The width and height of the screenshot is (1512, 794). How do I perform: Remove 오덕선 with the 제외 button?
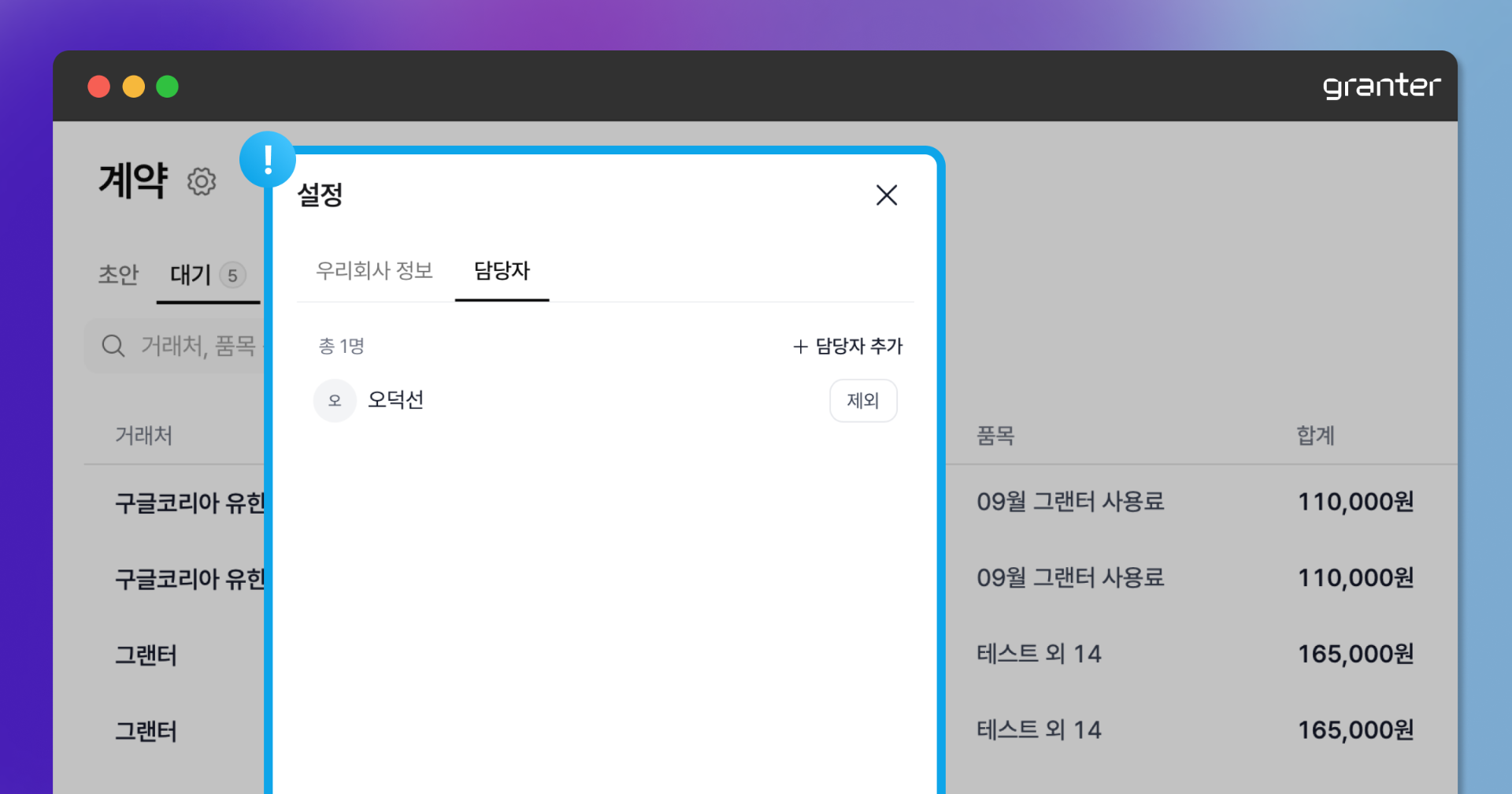863,400
